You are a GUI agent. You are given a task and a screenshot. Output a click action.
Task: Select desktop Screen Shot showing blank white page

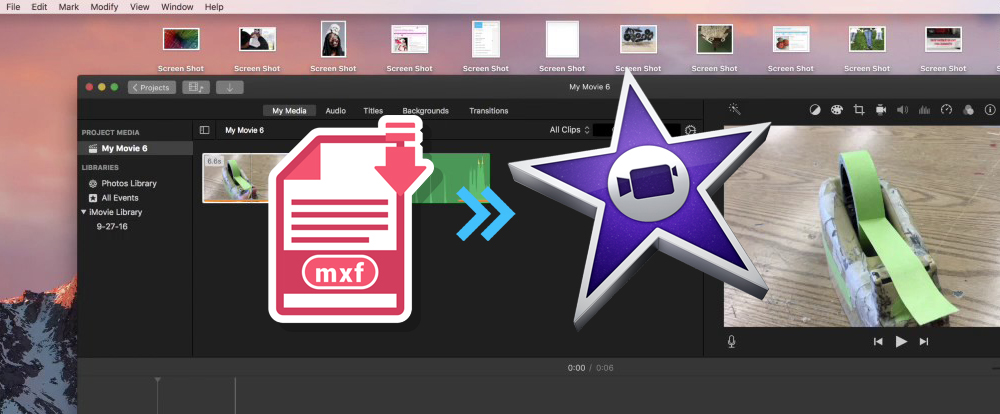point(562,39)
